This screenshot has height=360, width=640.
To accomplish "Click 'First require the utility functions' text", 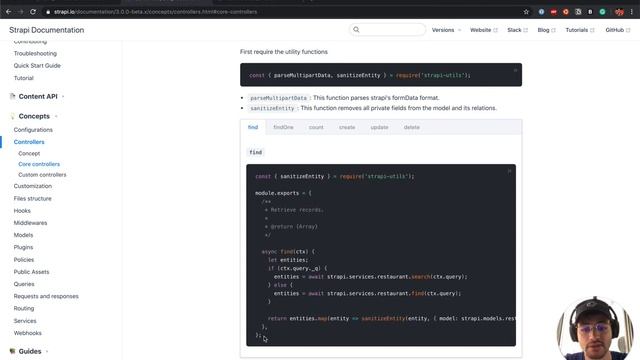I will (284, 52).
